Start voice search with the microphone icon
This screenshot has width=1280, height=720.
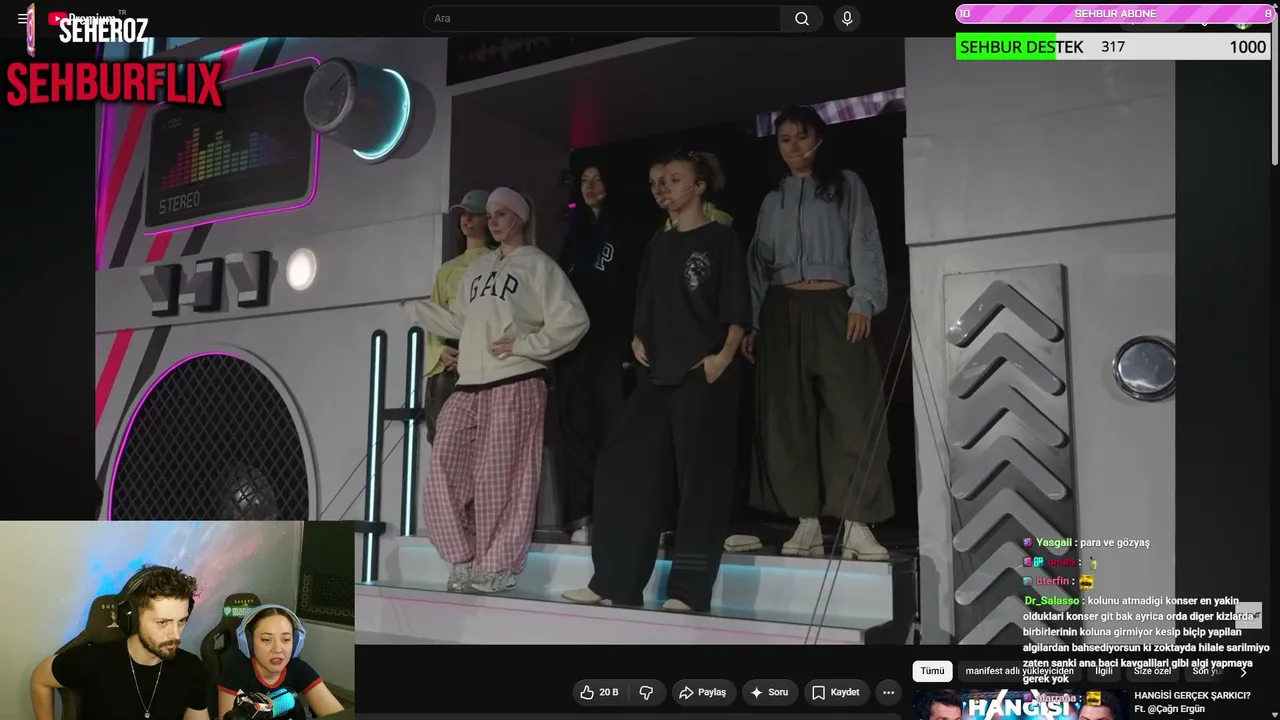point(847,19)
